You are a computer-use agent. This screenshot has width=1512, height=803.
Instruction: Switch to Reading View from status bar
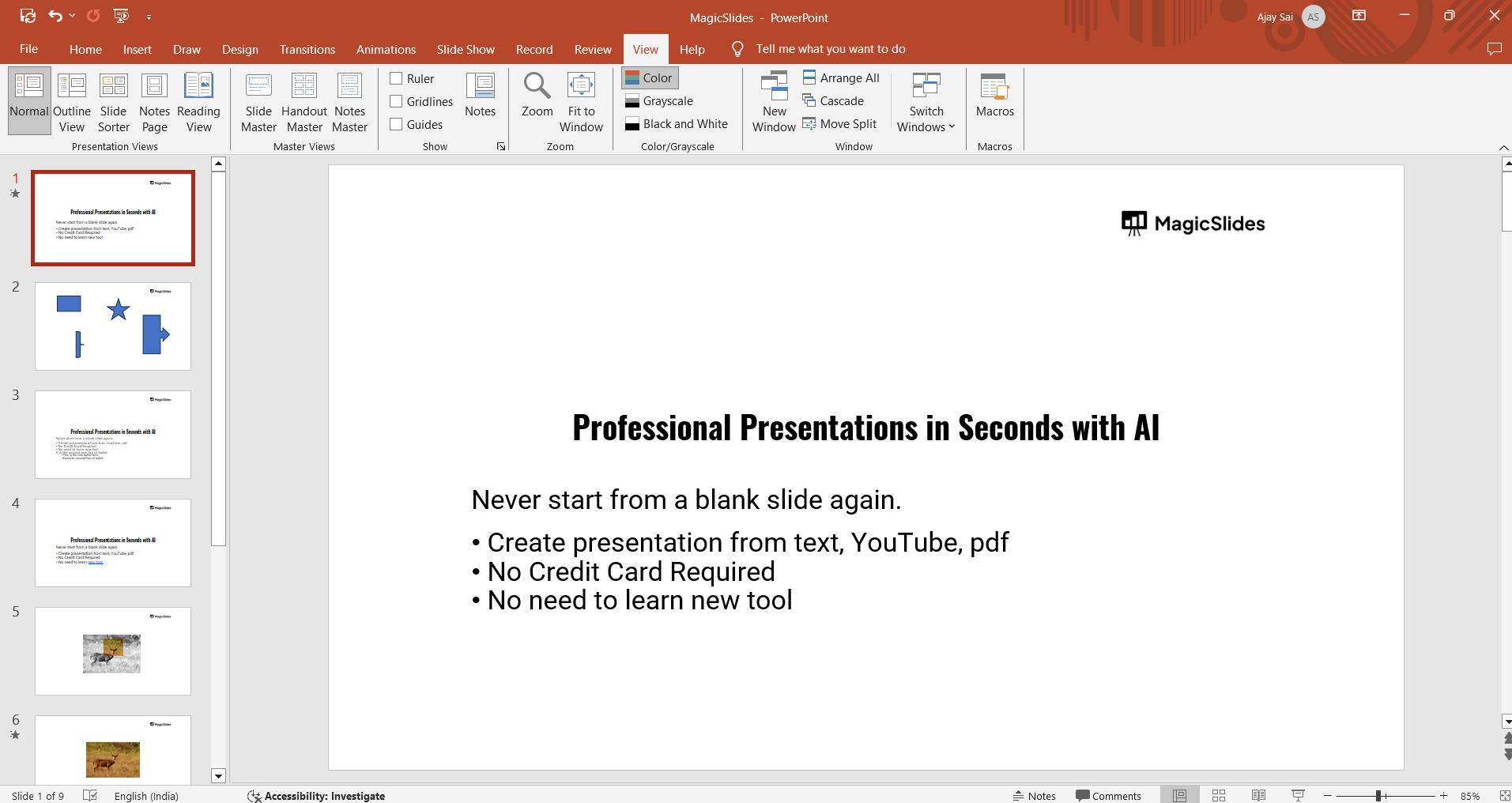click(1258, 795)
